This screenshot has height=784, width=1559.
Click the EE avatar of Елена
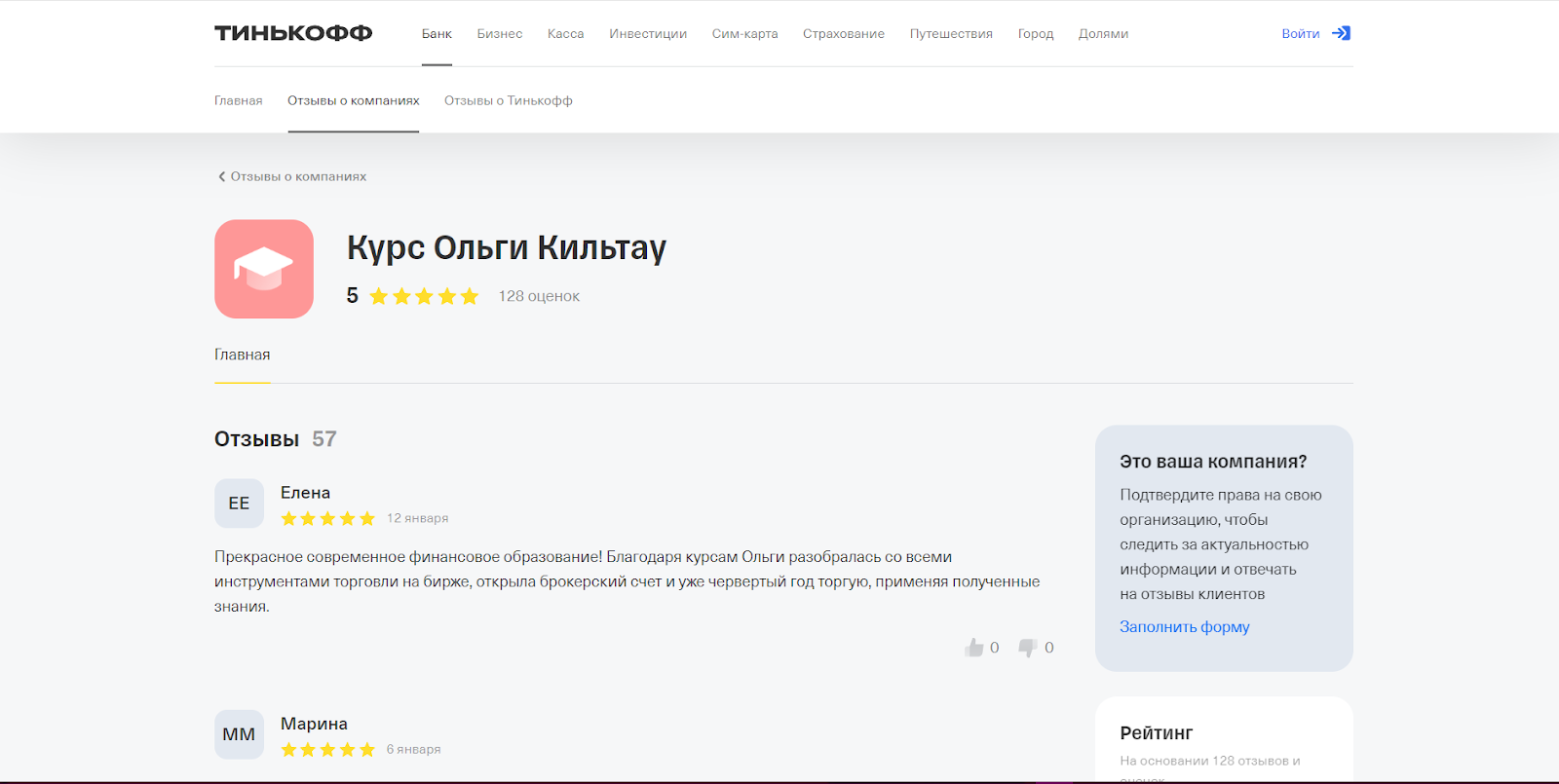(x=239, y=504)
